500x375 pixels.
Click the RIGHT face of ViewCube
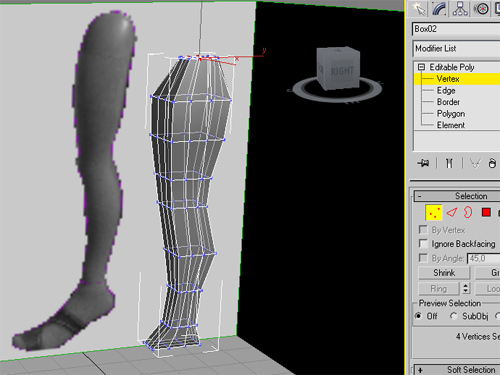pyautogui.click(x=342, y=71)
